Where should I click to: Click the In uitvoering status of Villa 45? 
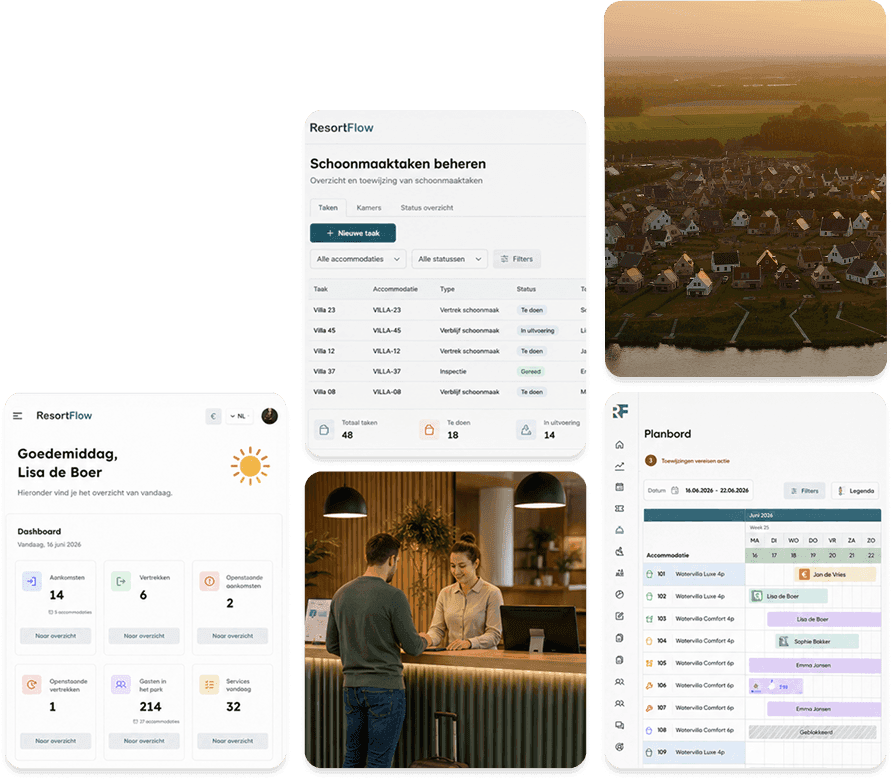click(x=537, y=331)
